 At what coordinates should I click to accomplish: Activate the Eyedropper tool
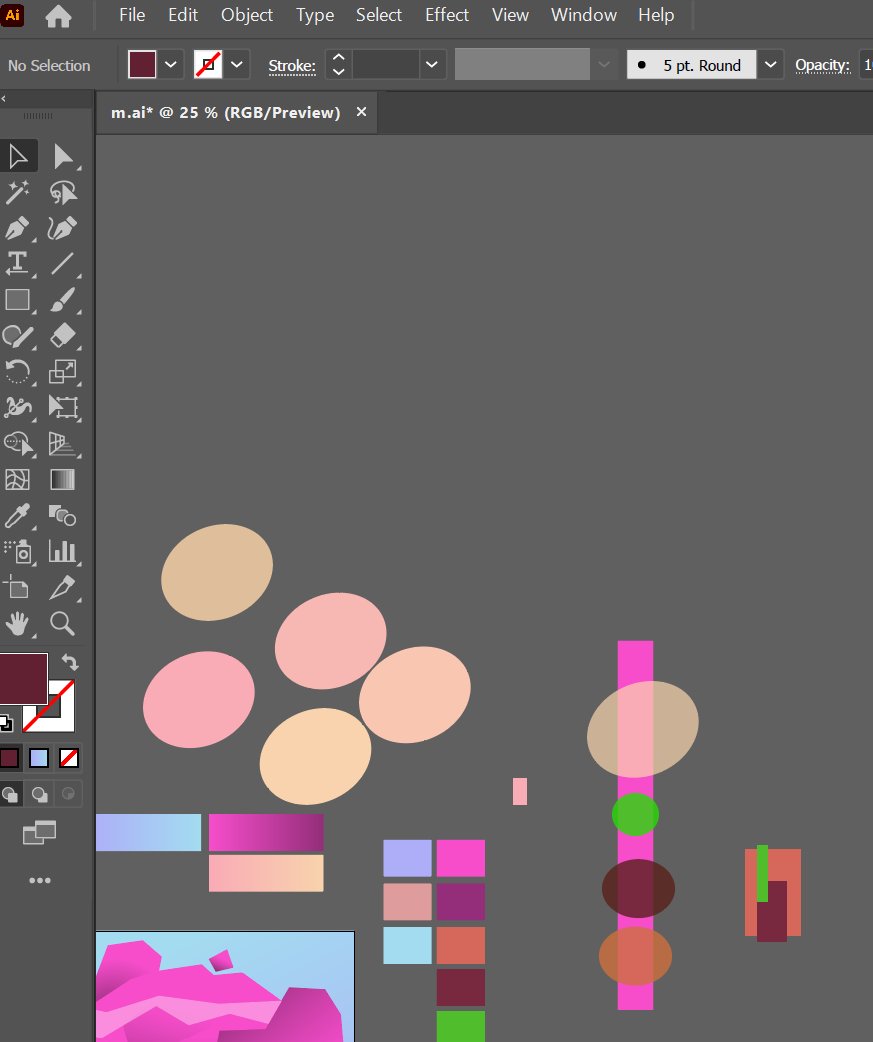[x=18, y=515]
